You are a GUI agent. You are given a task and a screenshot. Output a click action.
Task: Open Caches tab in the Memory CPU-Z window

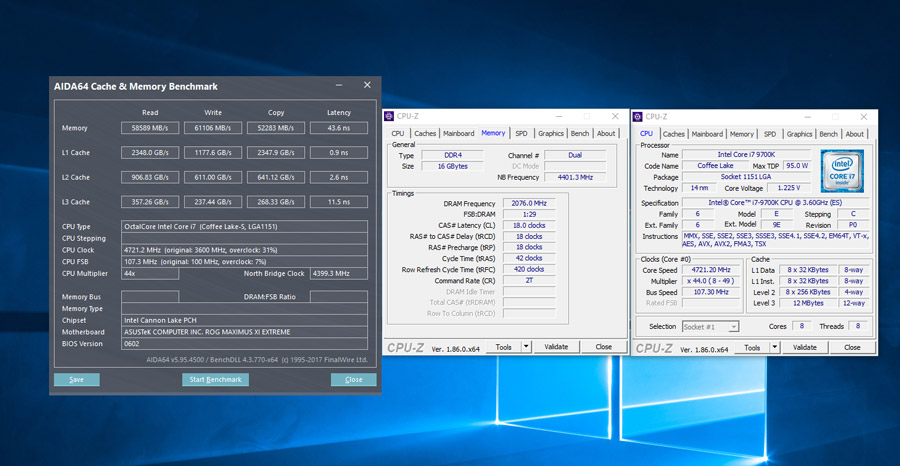[x=425, y=133]
